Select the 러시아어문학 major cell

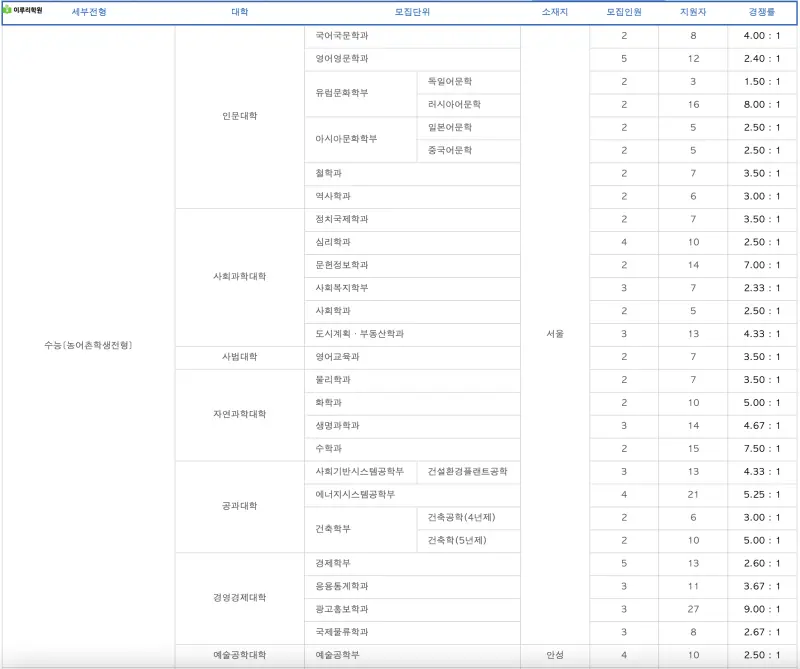click(x=468, y=105)
